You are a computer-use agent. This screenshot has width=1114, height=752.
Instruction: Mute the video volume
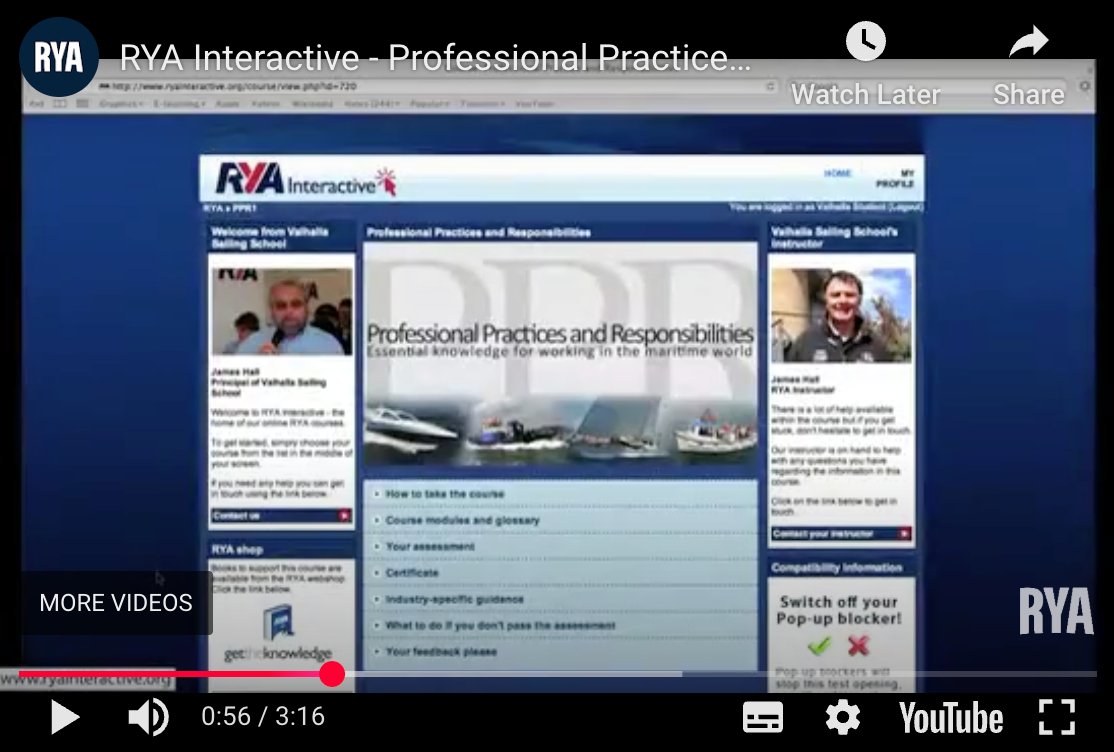(x=148, y=716)
